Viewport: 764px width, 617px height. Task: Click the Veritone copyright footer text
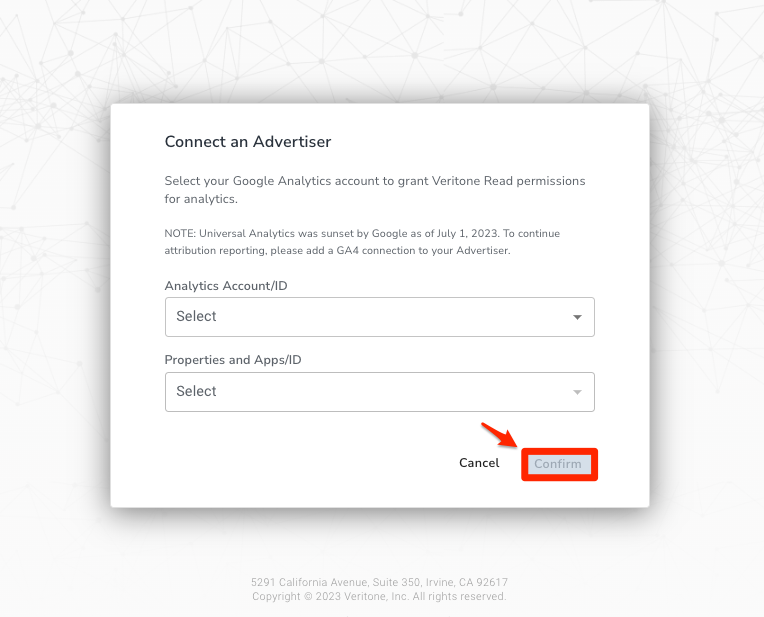[x=379, y=597]
